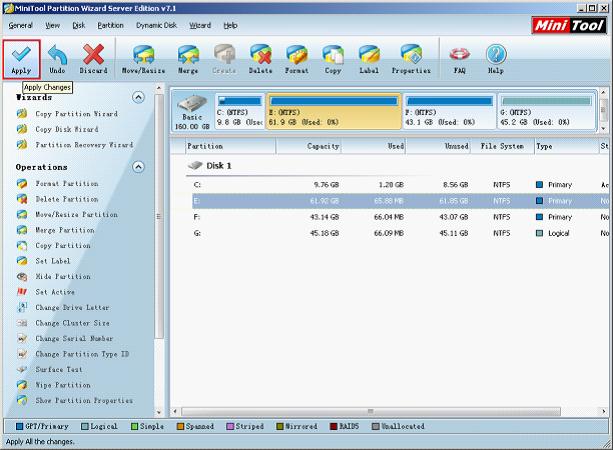Open the General menu

click(x=20, y=25)
